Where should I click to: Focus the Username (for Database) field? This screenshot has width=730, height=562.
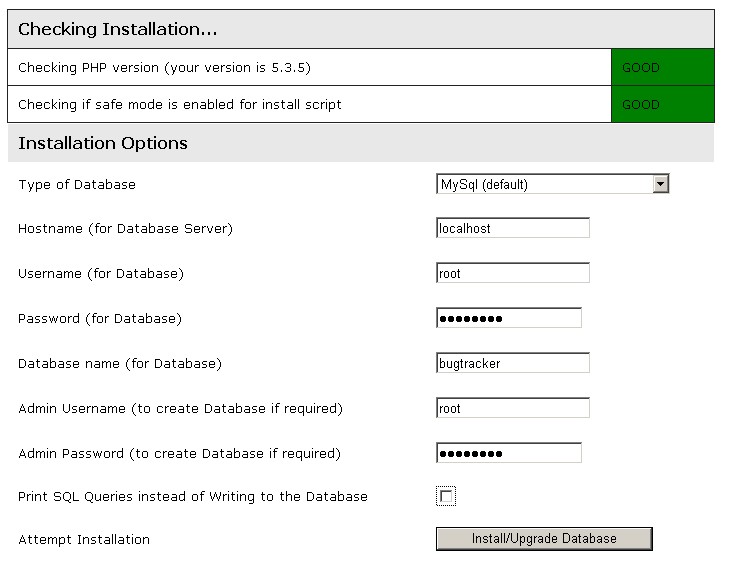tap(513, 273)
